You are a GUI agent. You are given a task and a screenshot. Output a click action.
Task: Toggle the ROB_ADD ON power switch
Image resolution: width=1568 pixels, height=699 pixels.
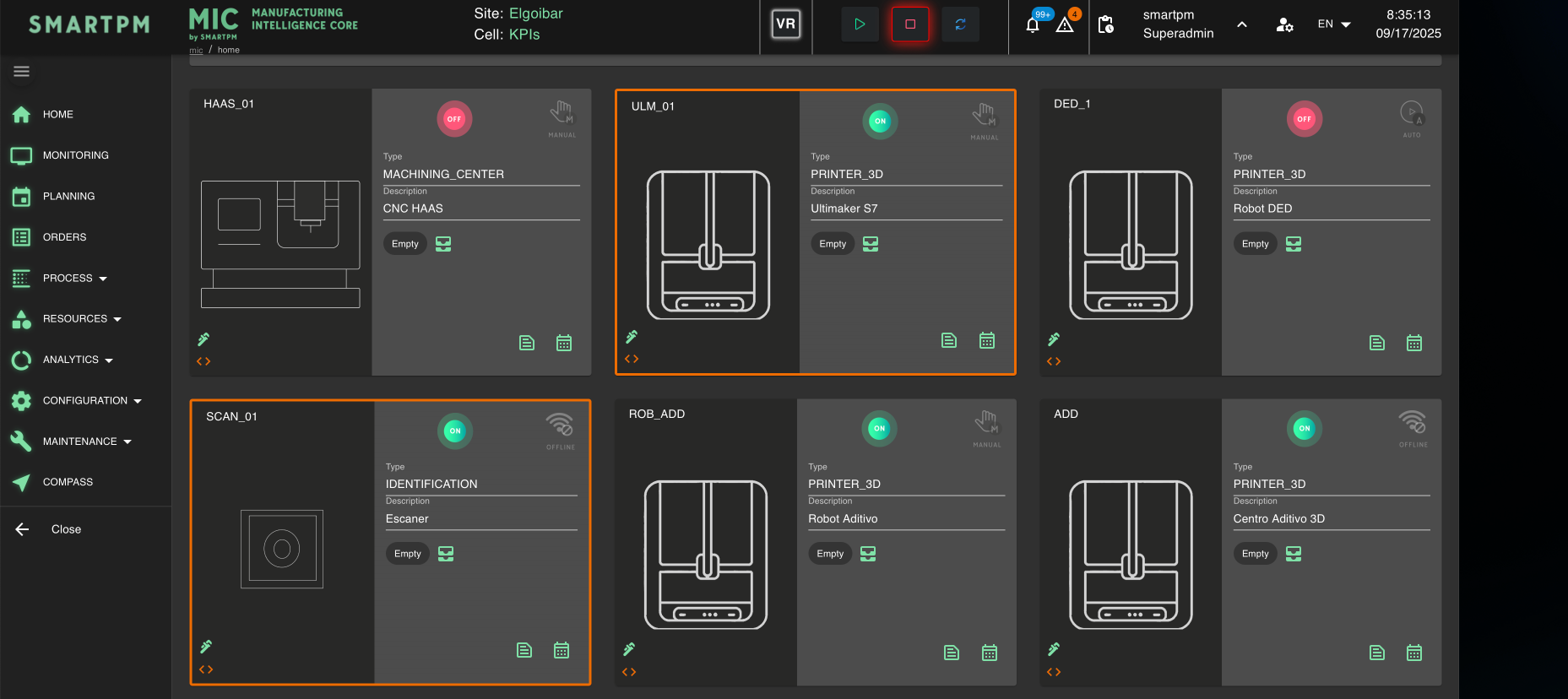879,428
